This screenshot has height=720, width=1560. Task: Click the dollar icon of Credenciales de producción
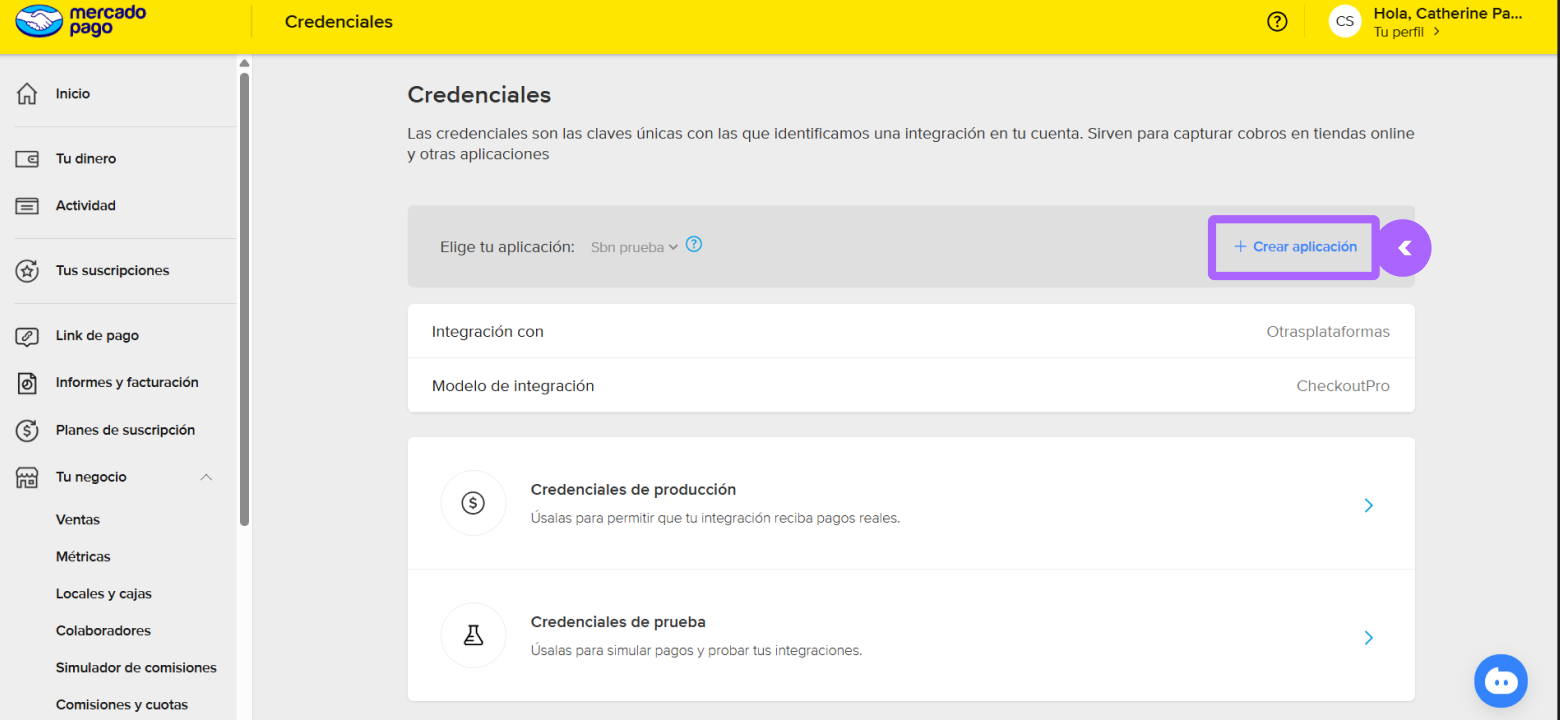(473, 503)
